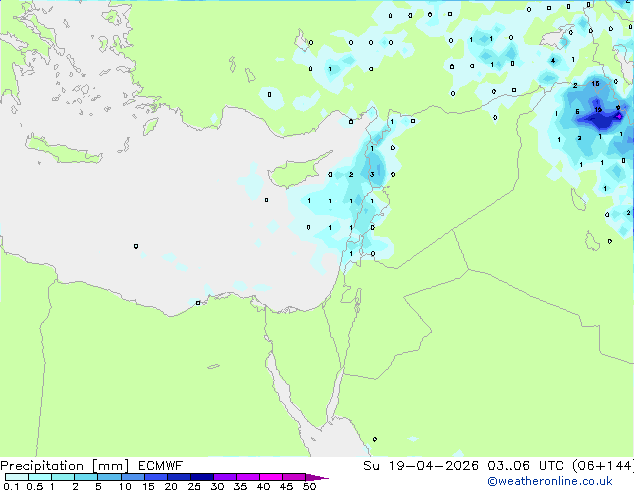The height and width of the screenshot is (490, 634).
Task: Click map value '19' above dark blue area
Action: [x=598, y=110]
